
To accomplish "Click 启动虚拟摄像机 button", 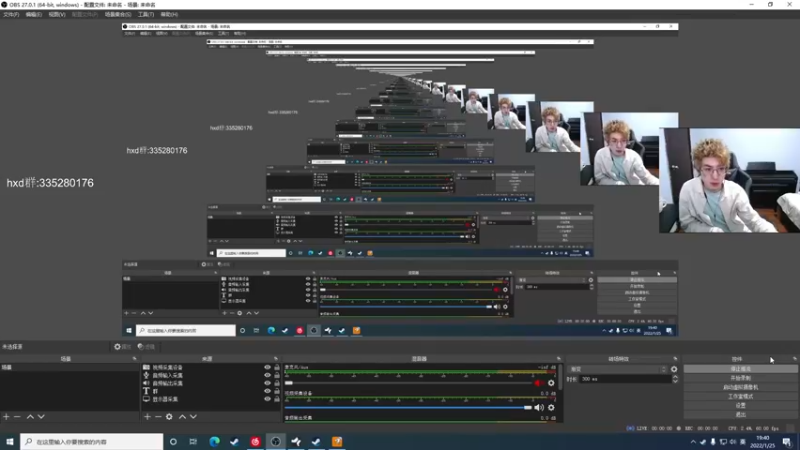I will coord(740,387).
